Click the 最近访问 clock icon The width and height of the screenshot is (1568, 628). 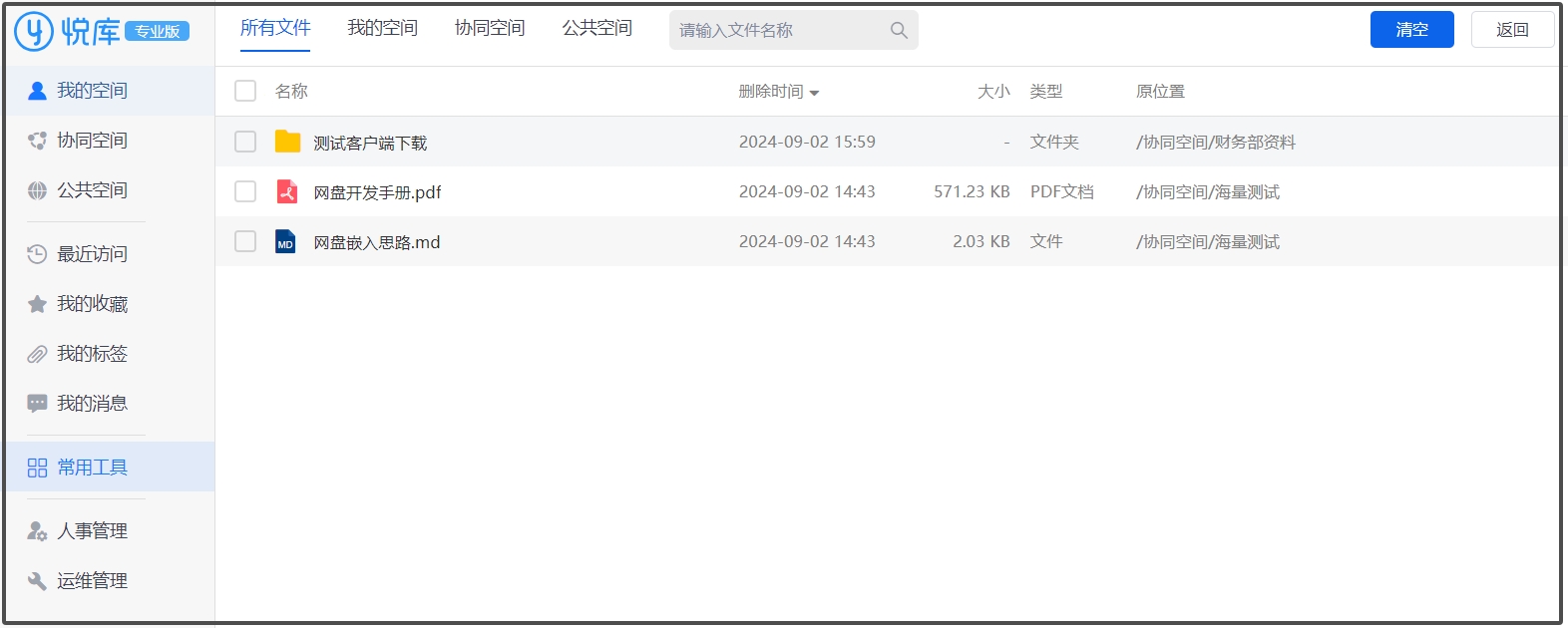click(x=37, y=254)
